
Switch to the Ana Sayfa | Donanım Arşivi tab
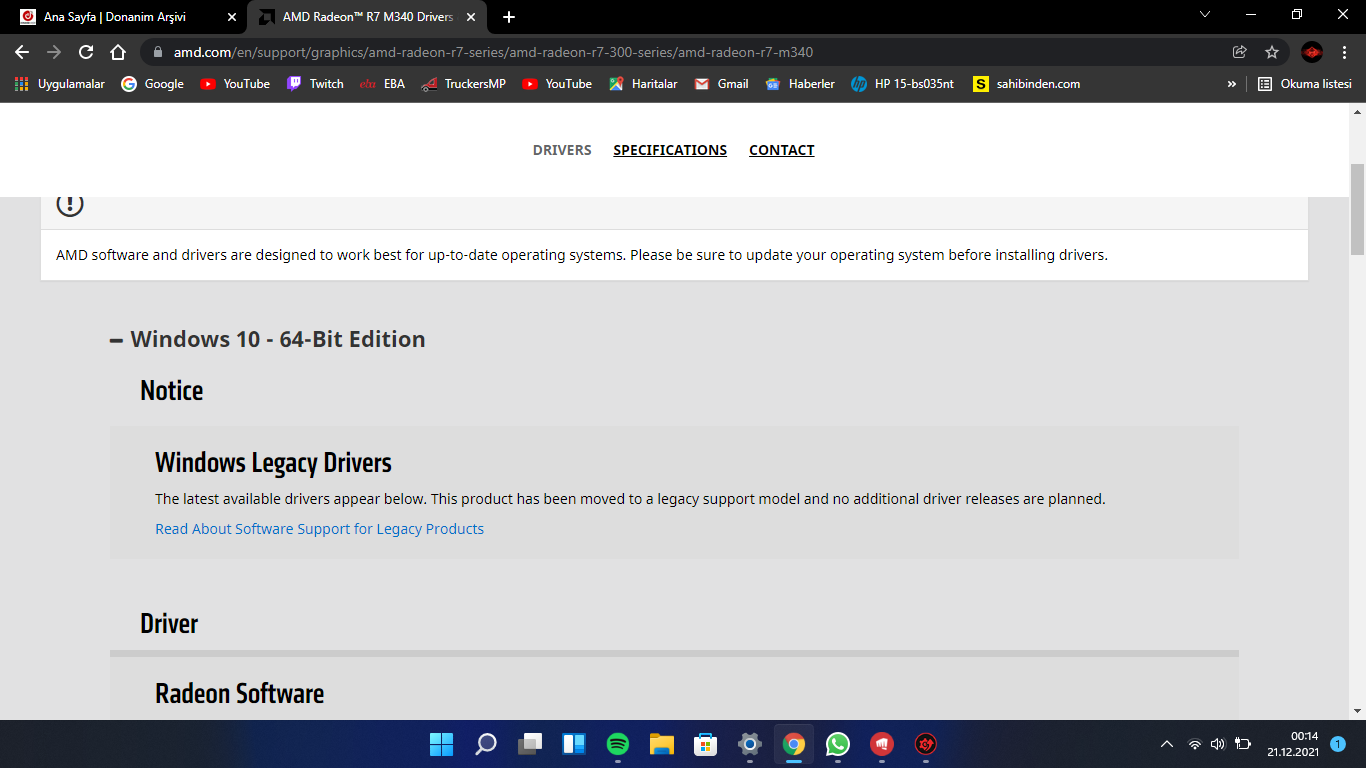[127, 17]
